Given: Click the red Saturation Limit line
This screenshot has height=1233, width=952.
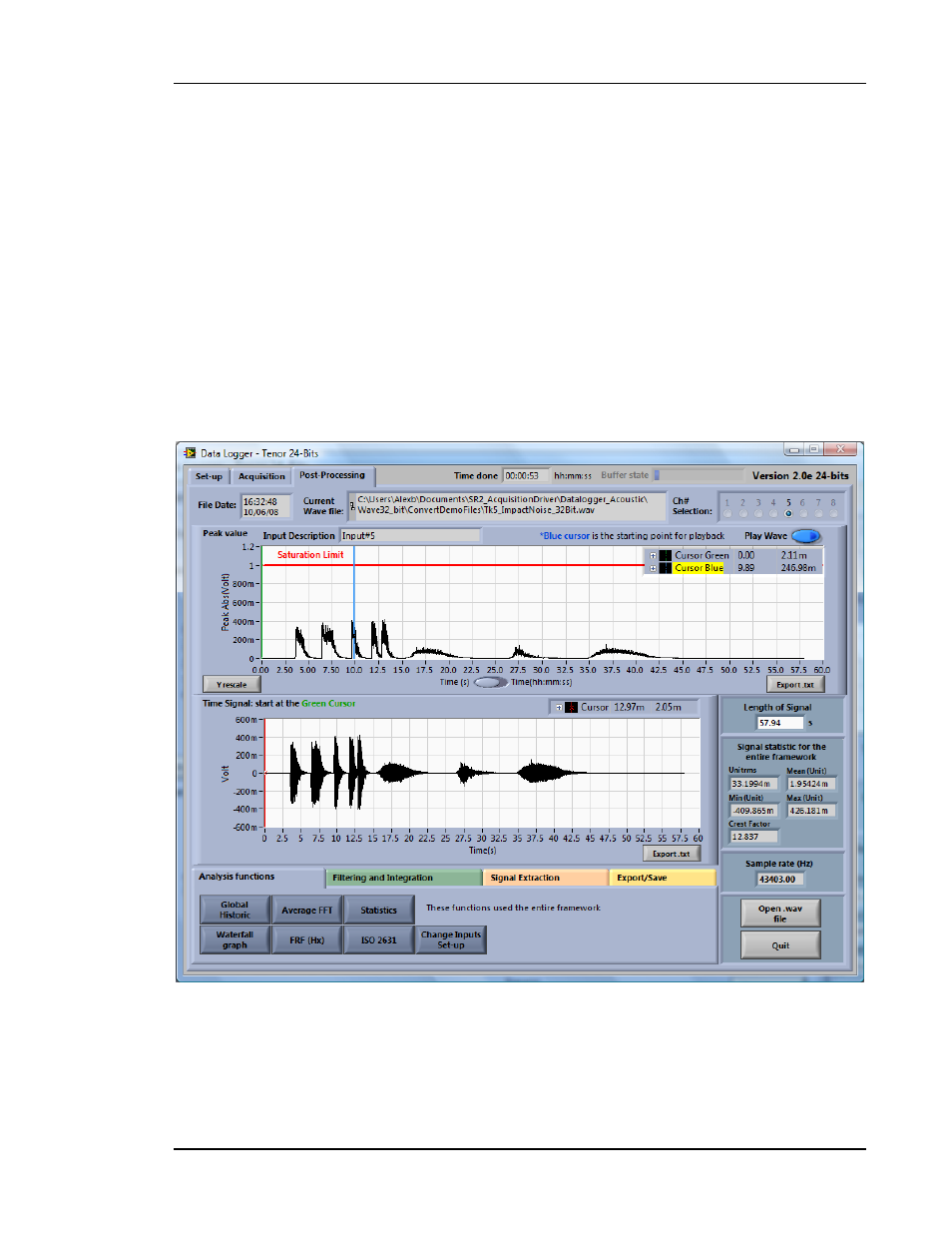Looking at the screenshot, I should (454, 565).
